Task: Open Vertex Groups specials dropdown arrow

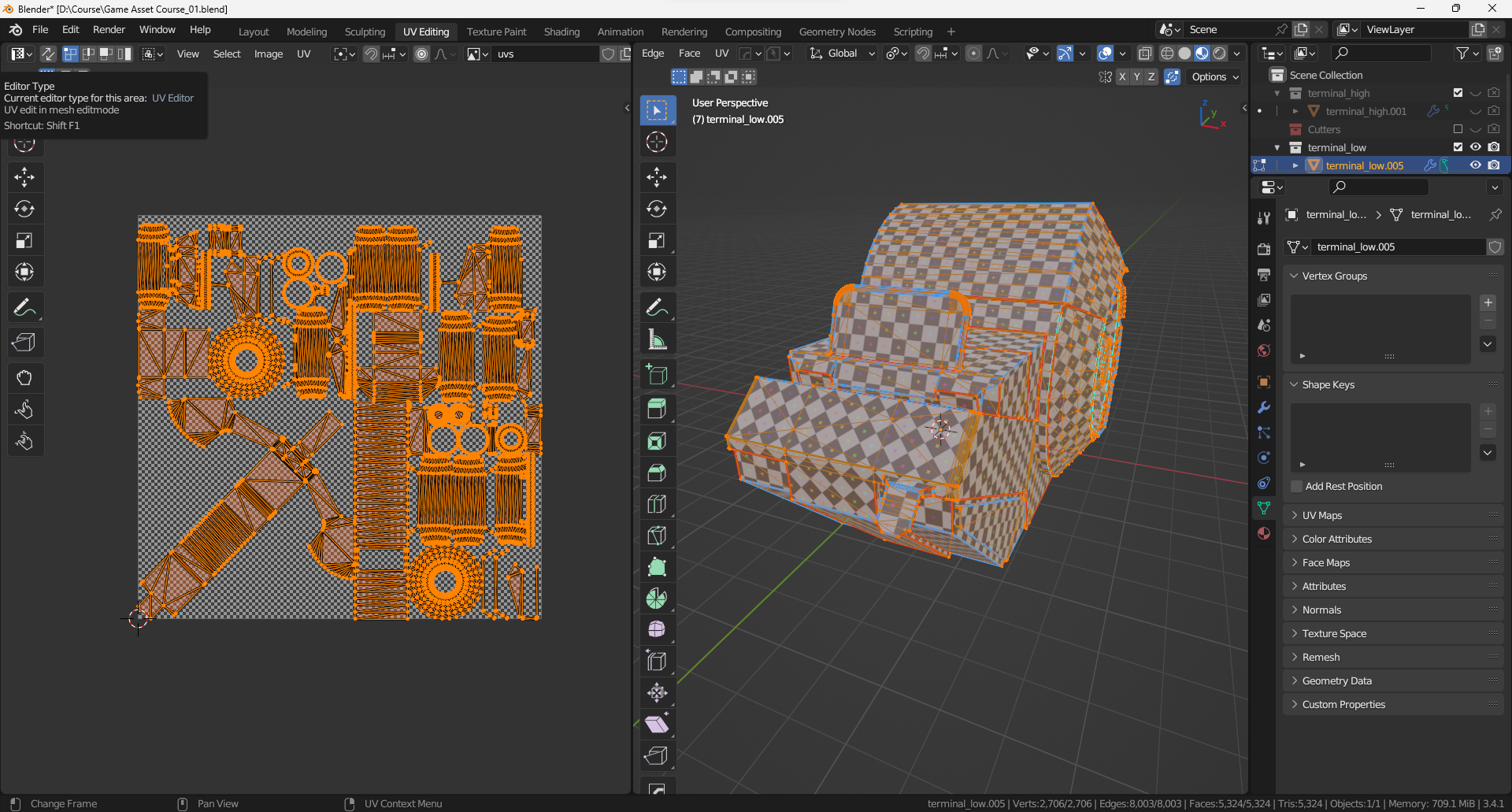Action: [x=1488, y=343]
